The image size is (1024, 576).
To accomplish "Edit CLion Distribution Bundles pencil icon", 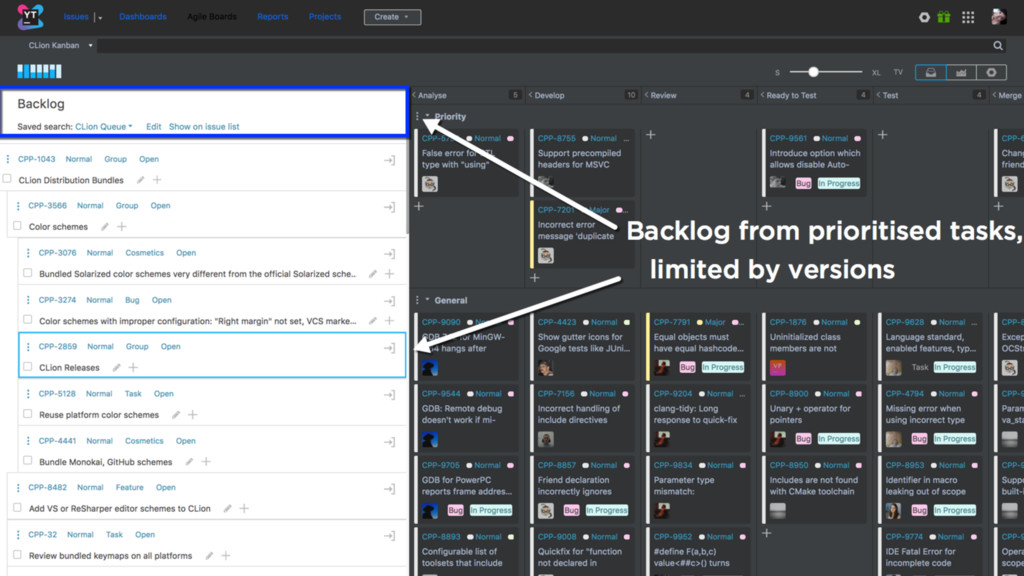I will coord(140,180).
